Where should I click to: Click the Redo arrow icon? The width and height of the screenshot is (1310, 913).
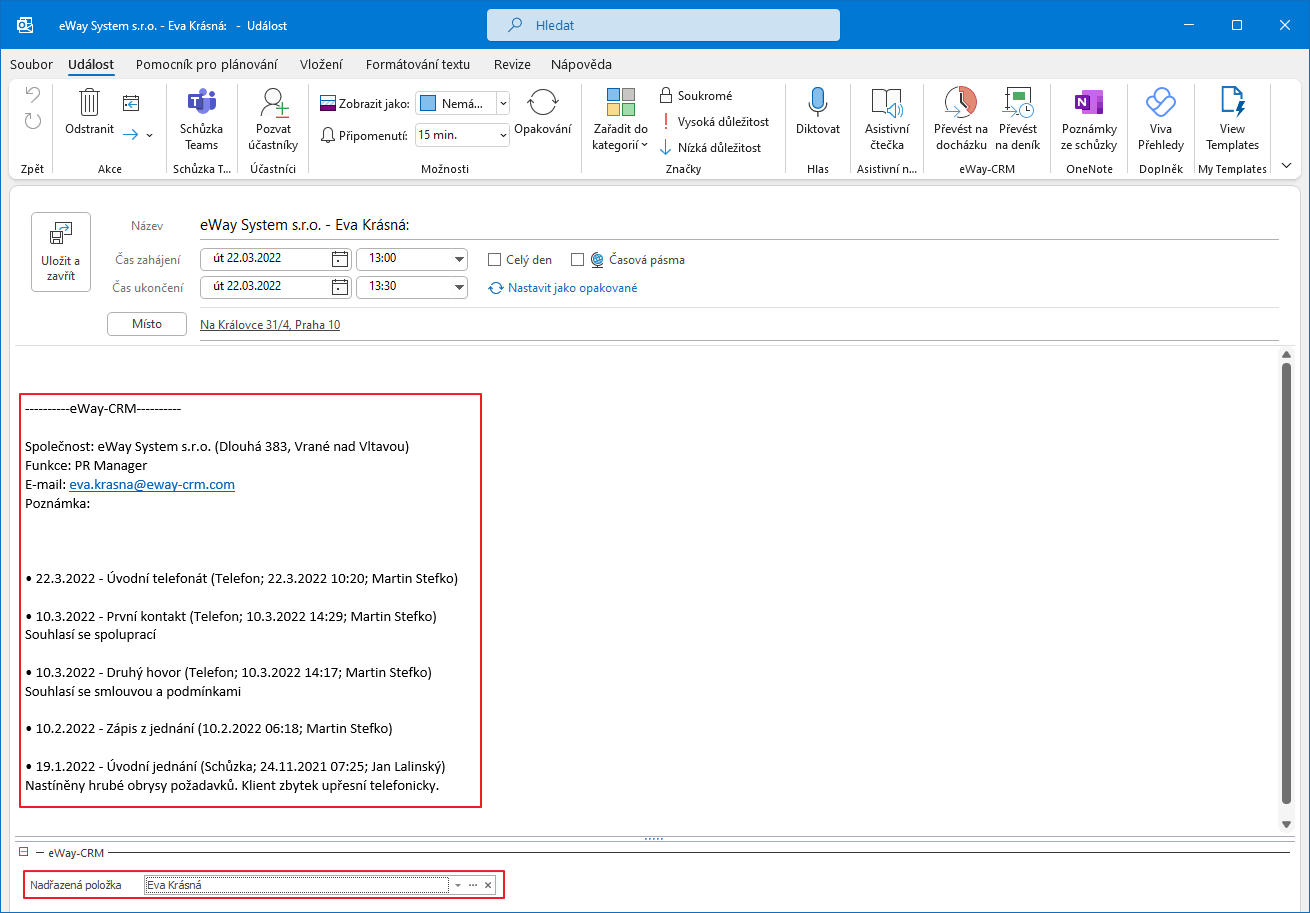click(33, 121)
